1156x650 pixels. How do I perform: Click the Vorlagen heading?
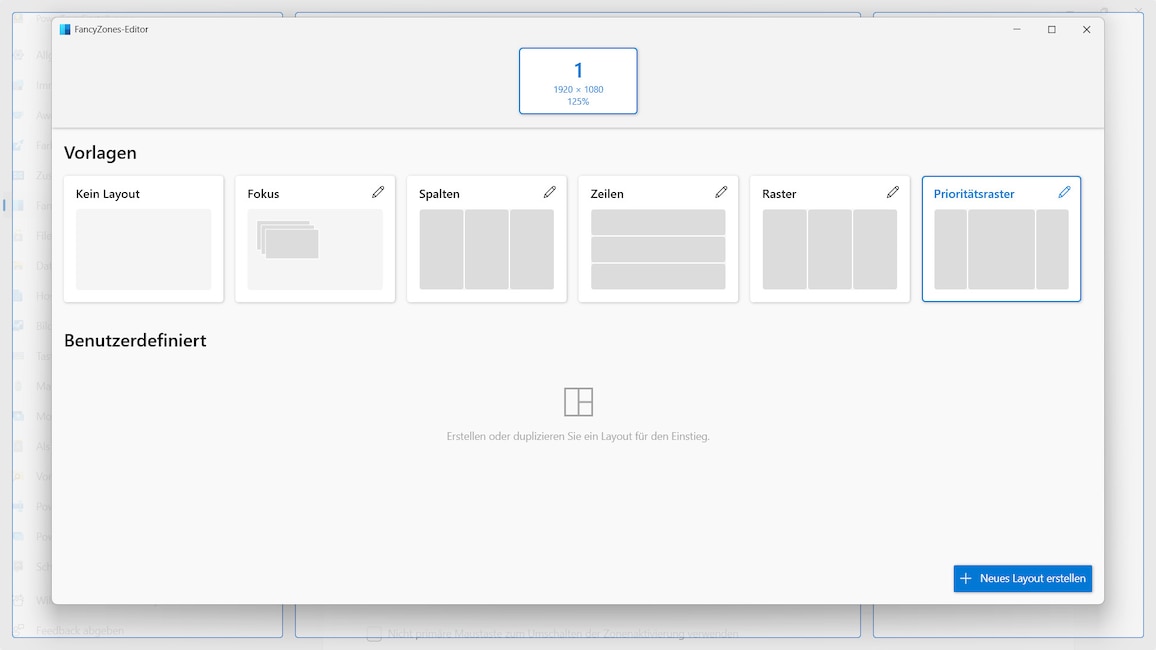pos(100,153)
